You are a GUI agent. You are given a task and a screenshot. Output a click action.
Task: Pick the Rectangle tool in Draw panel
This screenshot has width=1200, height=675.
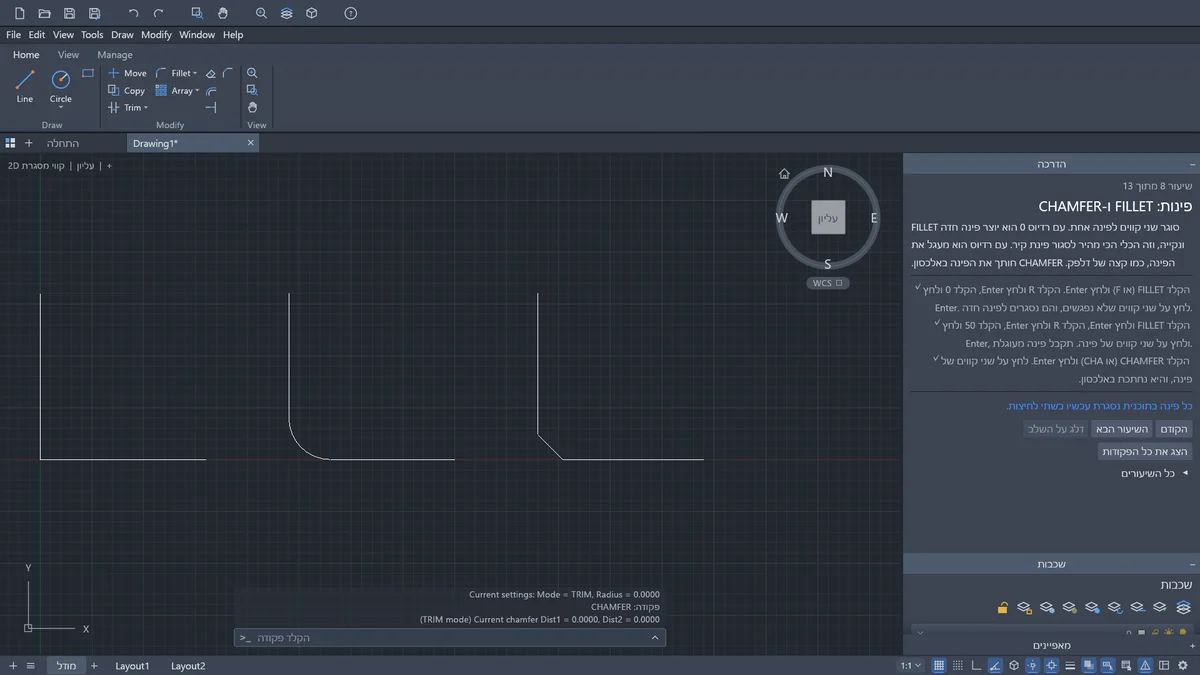pos(88,73)
